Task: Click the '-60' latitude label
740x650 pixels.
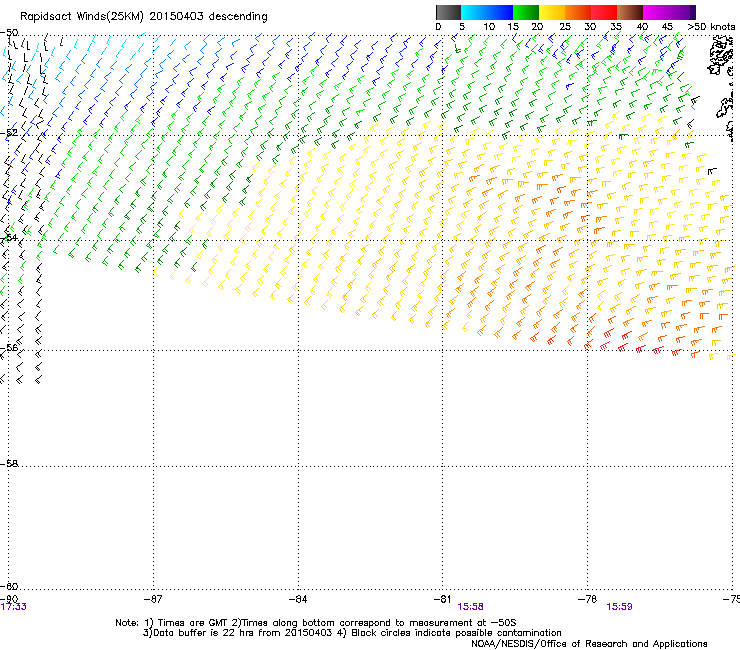Action: (9, 586)
